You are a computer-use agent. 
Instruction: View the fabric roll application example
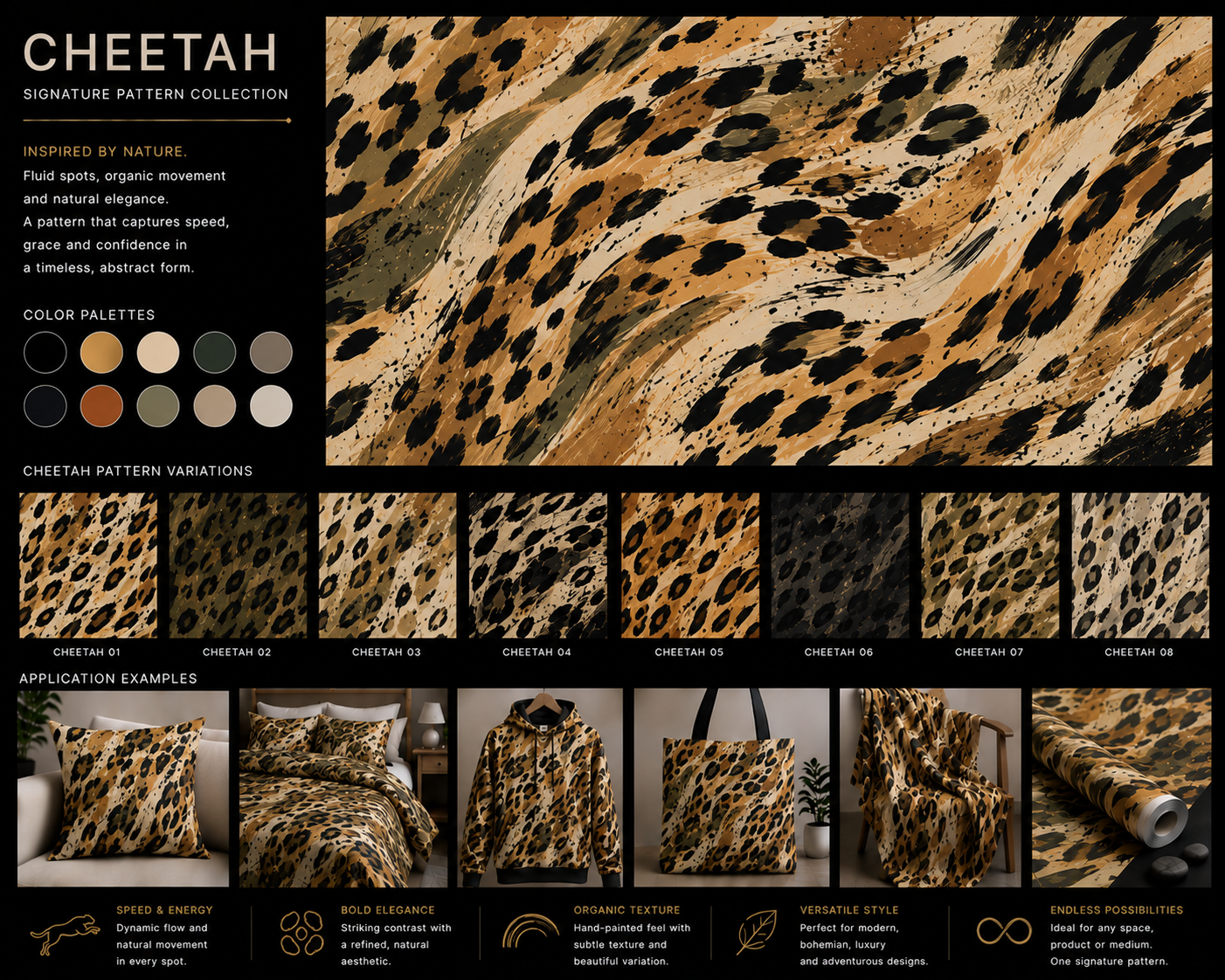(1122, 788)
